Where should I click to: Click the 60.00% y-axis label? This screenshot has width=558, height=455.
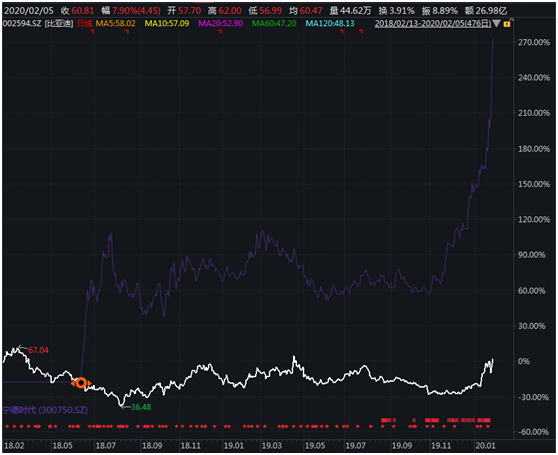click(532, 291)
